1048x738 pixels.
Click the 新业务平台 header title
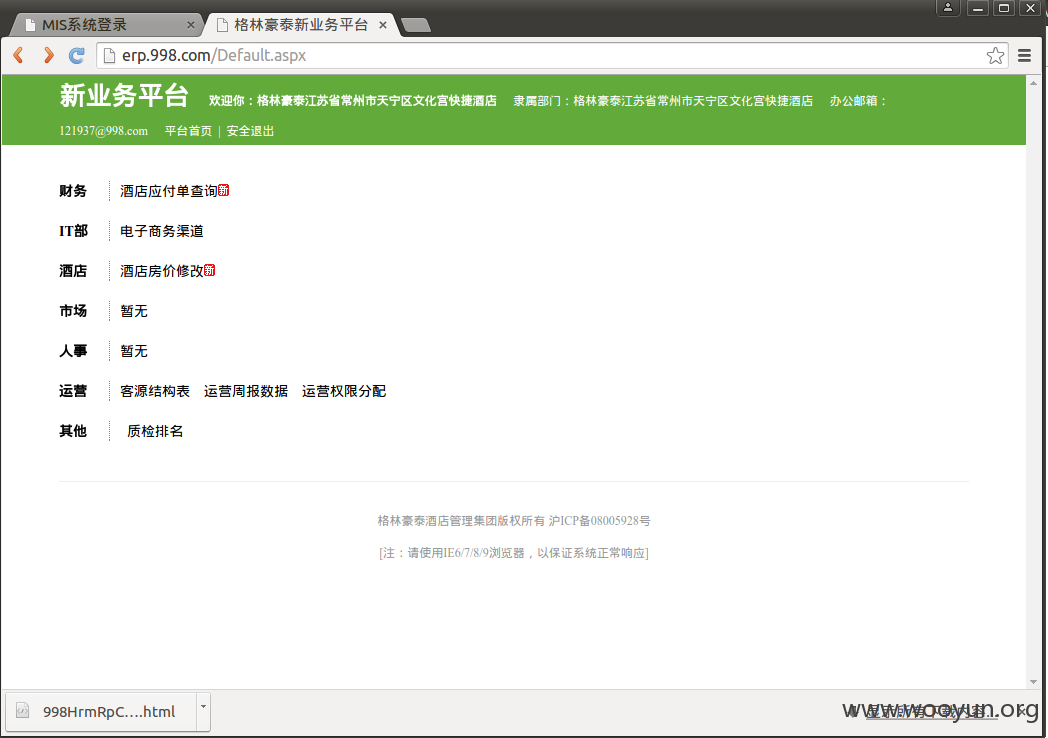coord(124,96)
